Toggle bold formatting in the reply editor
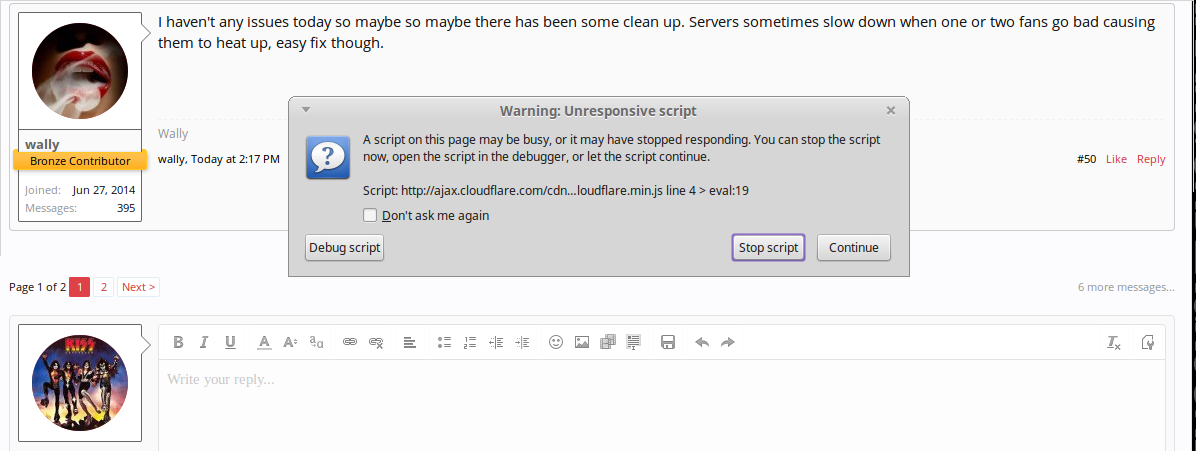Image resolution: width=1196 pixels, height=451 pixels. pos(178,342)
